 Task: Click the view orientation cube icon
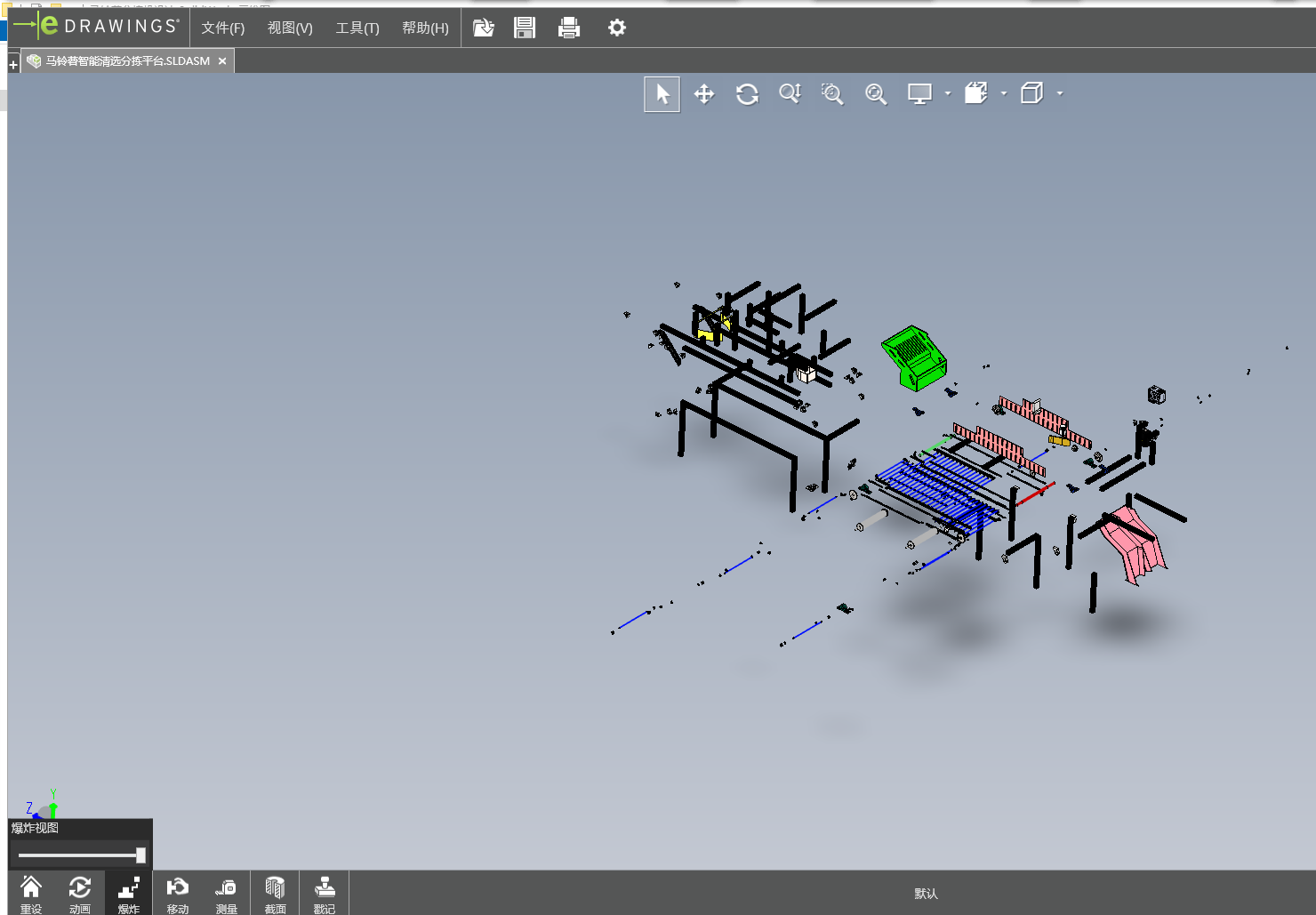[x=975, y=93]
